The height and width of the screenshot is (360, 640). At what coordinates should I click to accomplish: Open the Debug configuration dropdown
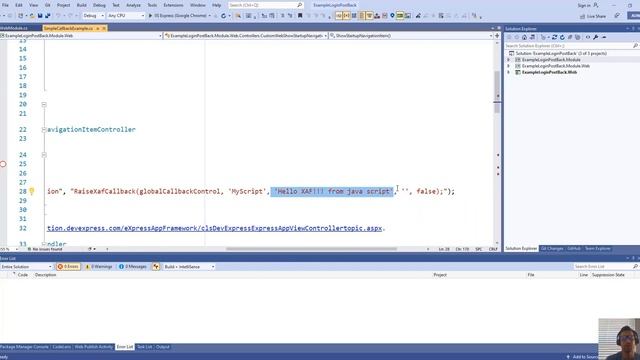pyautogui.click(x=93, y=16)
